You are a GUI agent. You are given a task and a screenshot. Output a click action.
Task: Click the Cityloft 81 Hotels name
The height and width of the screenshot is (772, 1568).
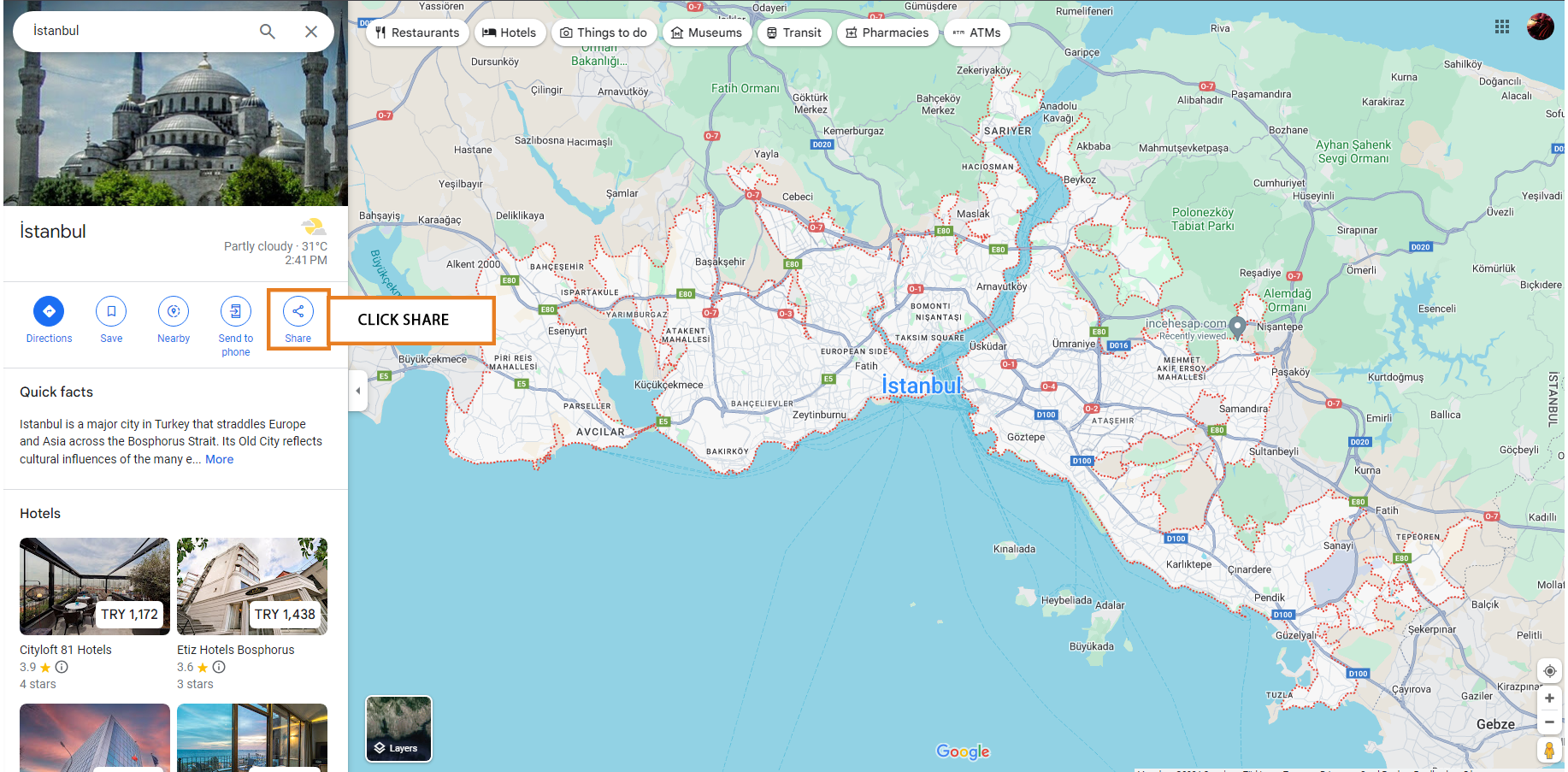[66, 650]
